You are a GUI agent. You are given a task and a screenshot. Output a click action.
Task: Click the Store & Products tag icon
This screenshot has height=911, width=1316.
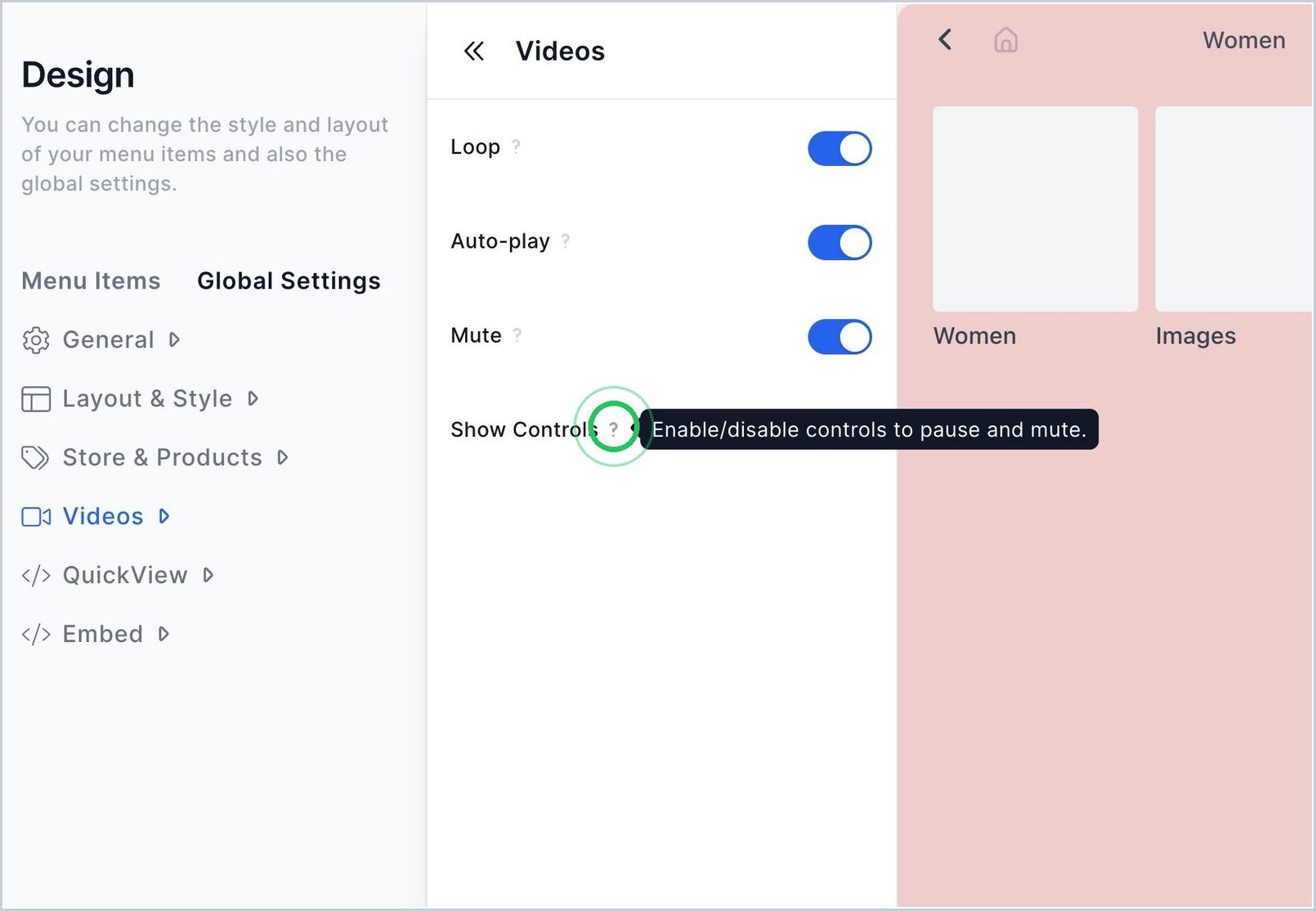(x=35, y=458)
